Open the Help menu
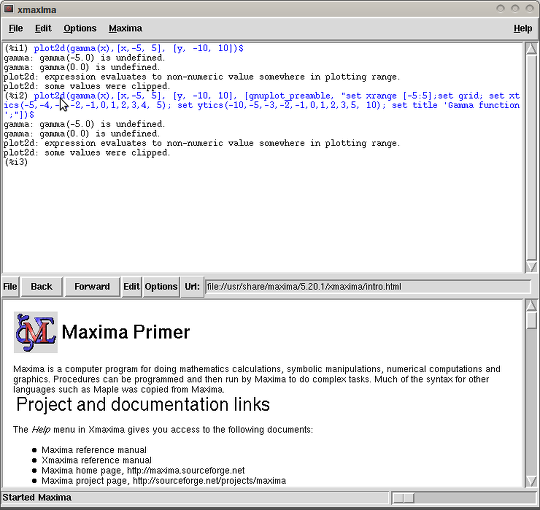The image size is (540, 510). (x=522, y=28)
